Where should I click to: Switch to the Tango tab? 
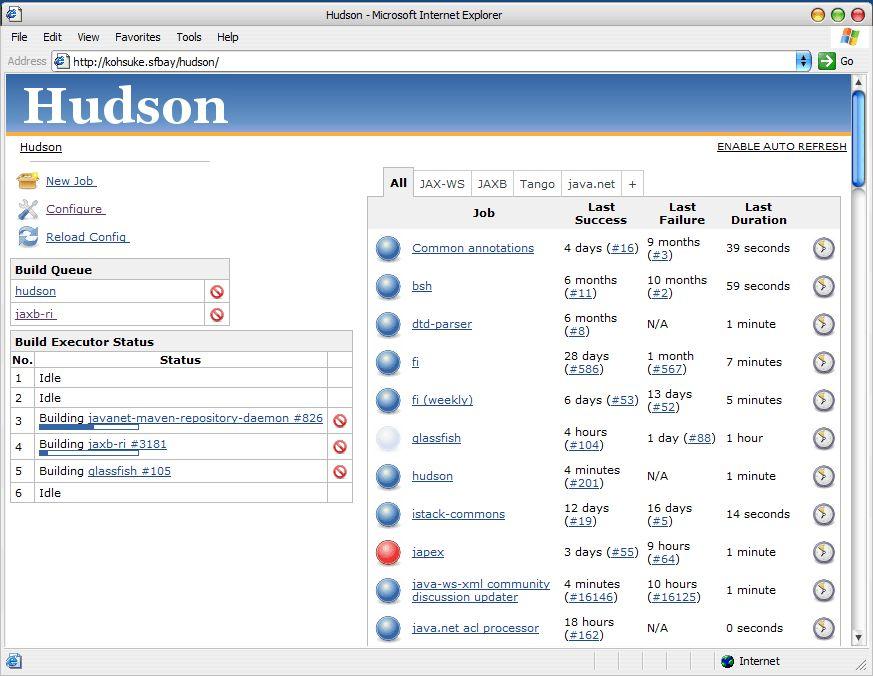537,184
